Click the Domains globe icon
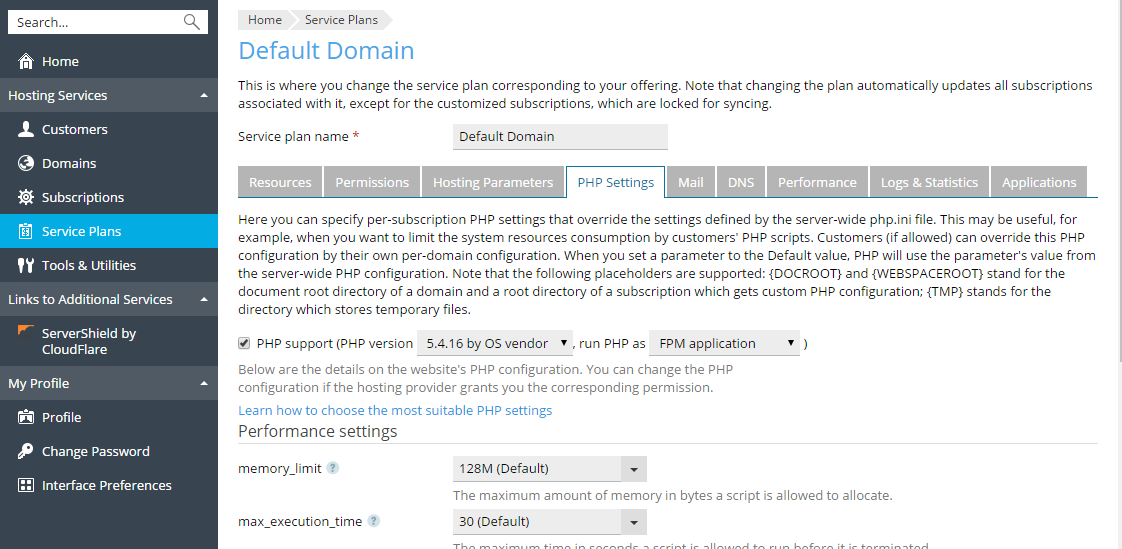Viewport: 1122px width, 549px height. 26,163
